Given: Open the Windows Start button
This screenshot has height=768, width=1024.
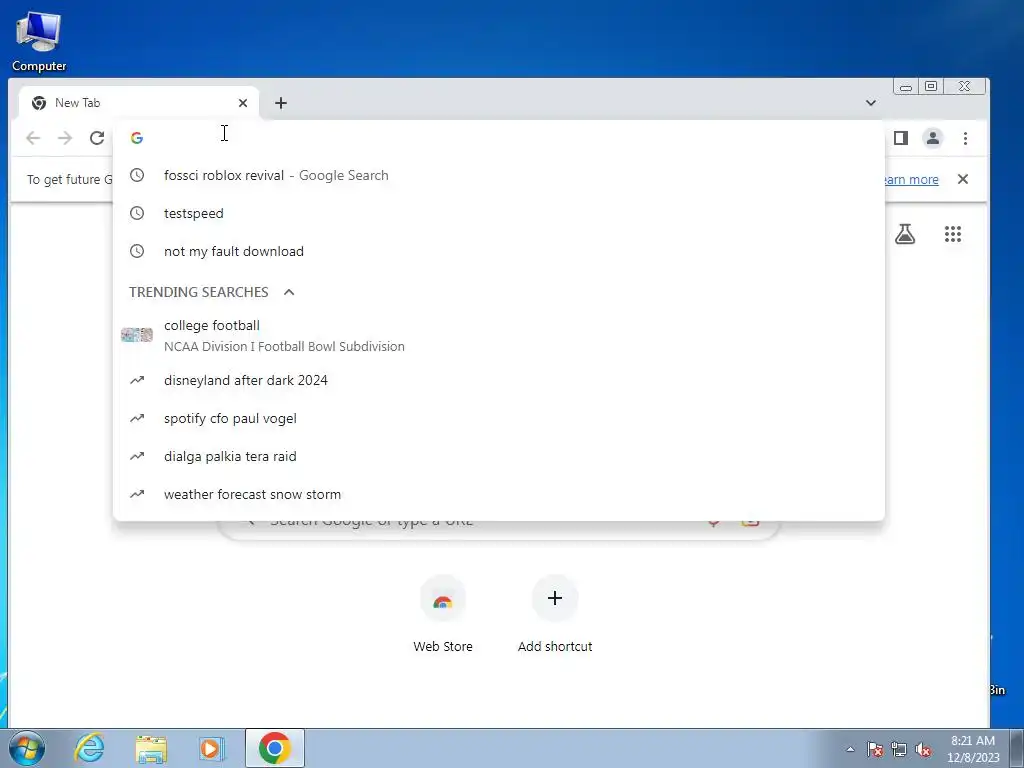Looking at the screenshot, I should coord(27,748).
